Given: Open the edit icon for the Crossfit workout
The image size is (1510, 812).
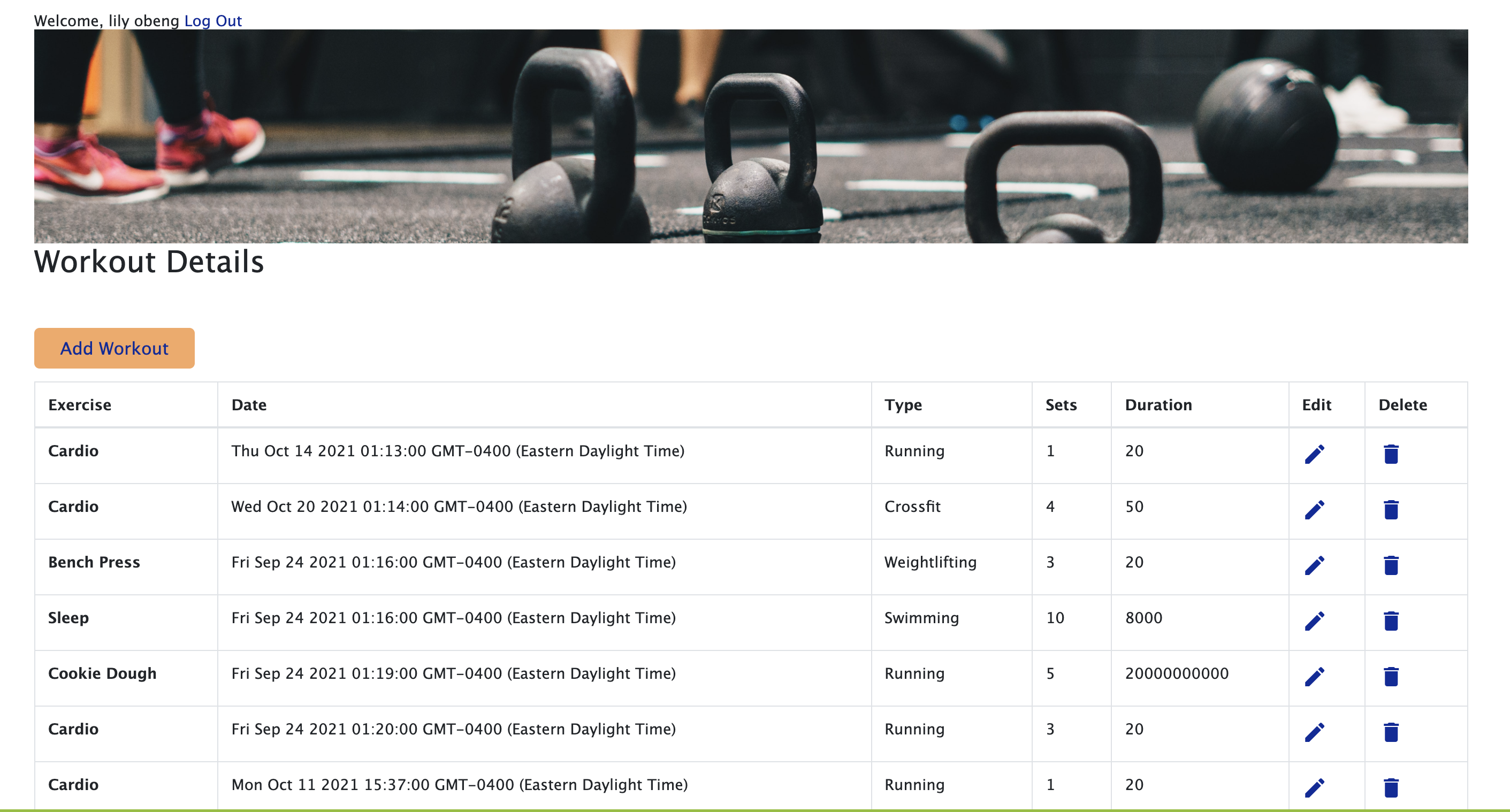Looking at the screenshot, I should [1316, 508].
